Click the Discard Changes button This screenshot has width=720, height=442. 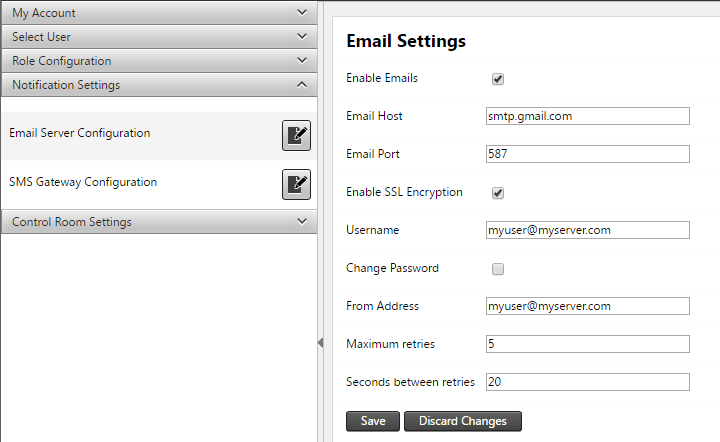[x=462, y=421]
